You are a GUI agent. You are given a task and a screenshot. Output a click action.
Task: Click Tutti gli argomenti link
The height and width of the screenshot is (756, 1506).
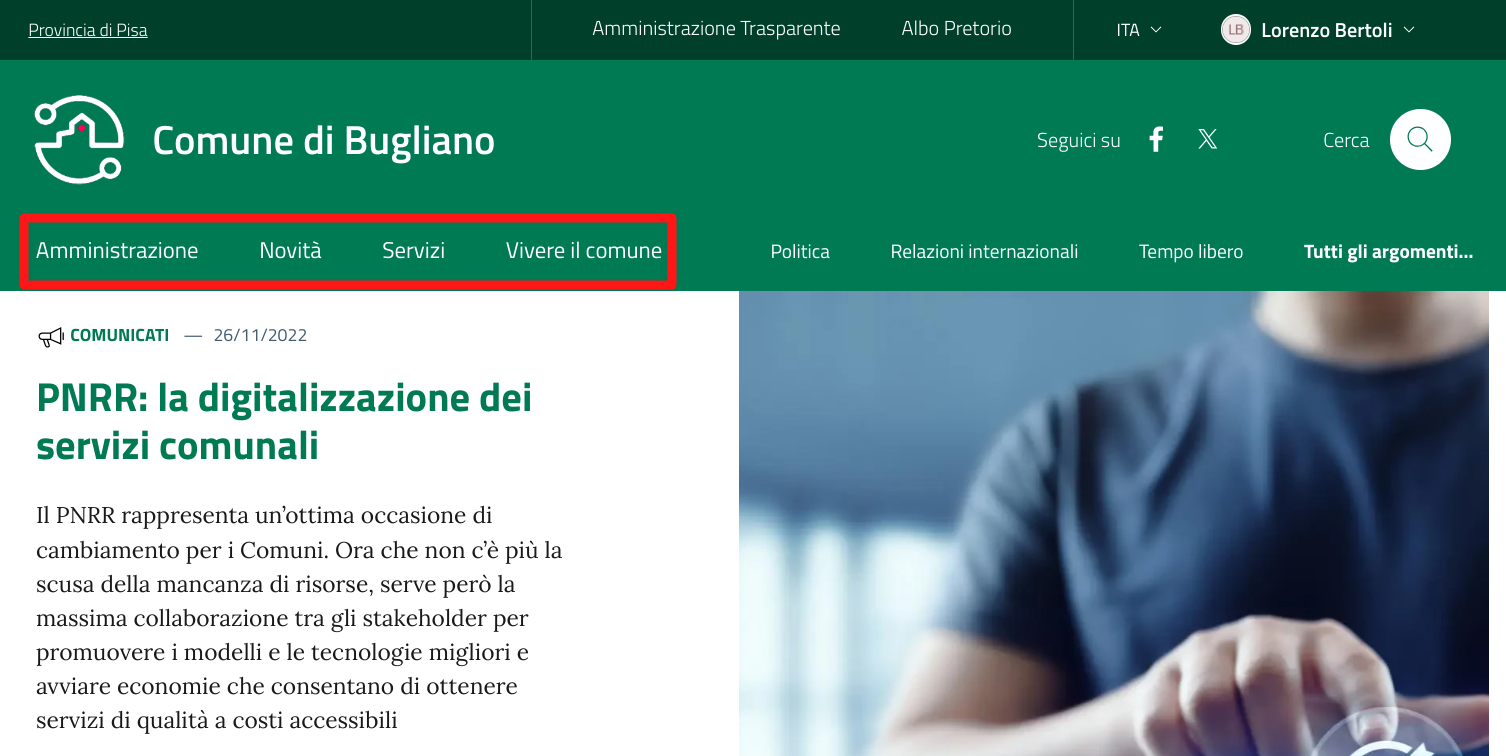[1388, 252]
